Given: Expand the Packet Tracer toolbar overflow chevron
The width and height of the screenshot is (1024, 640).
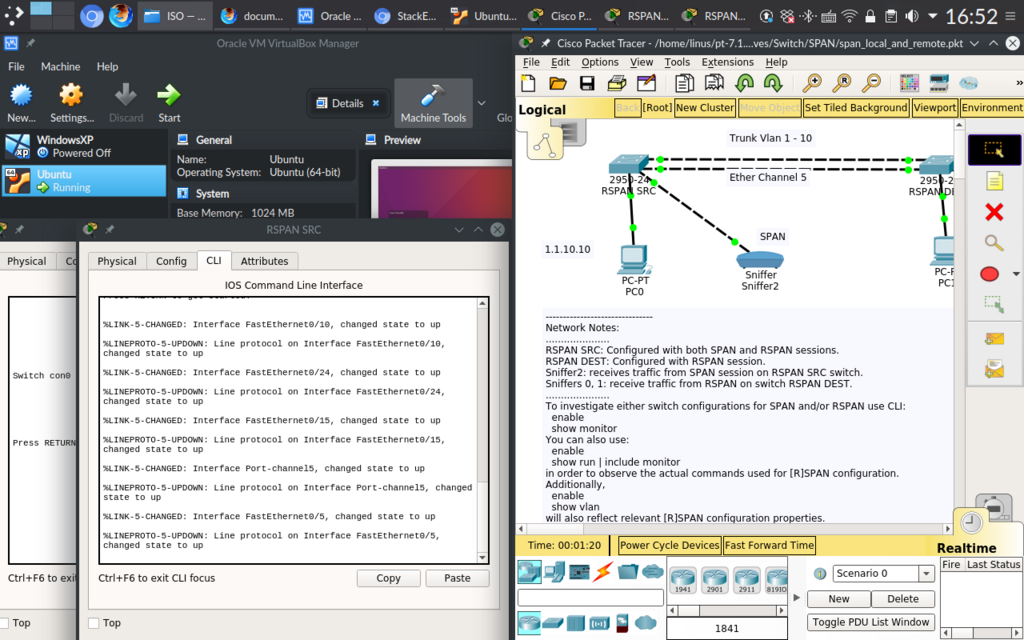Looking at the screenshot, I should click(x=1019, y=83).
